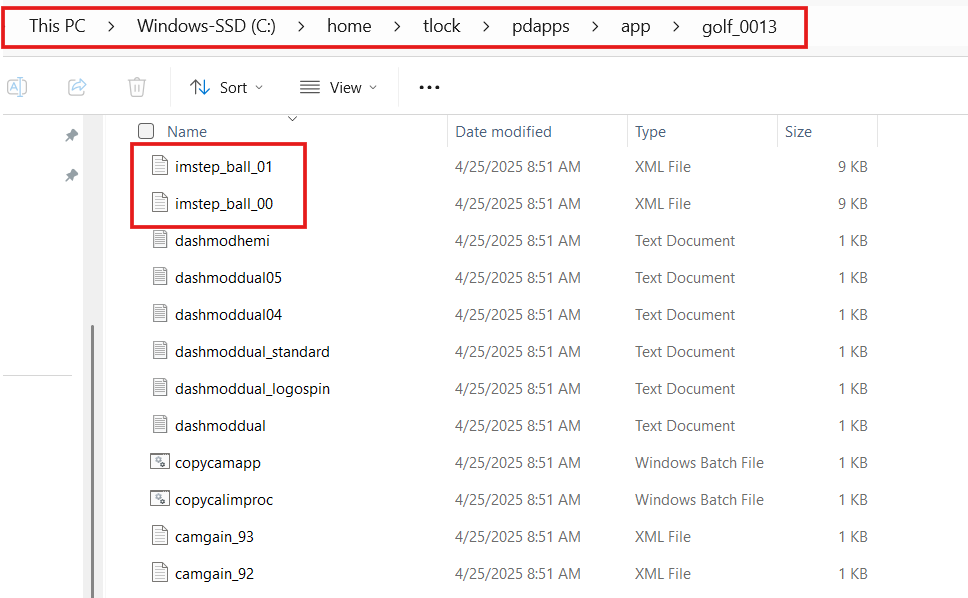Click the dashmoddual document icon
This screenshot has width=968, height=598.
(160, 425)
